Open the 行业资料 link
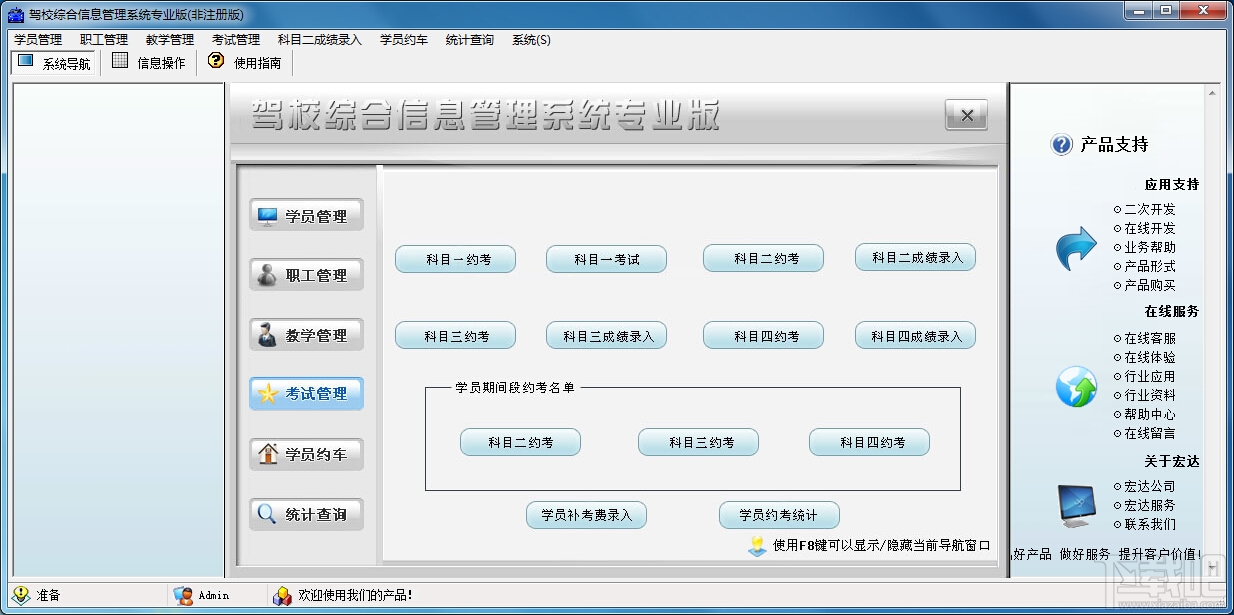The width and height of the screenshot is (1234, 615). click(1150, 396)
